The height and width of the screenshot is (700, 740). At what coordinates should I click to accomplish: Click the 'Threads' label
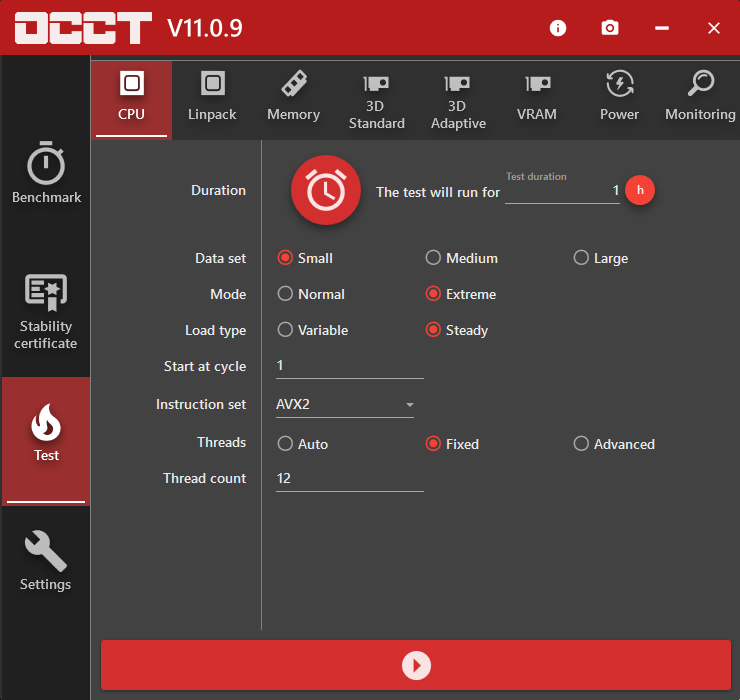pyautogui.click(x=221, y=442)
